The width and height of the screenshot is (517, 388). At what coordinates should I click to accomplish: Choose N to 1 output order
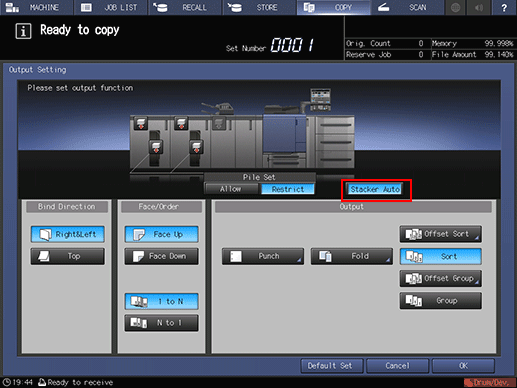point(161,323)
